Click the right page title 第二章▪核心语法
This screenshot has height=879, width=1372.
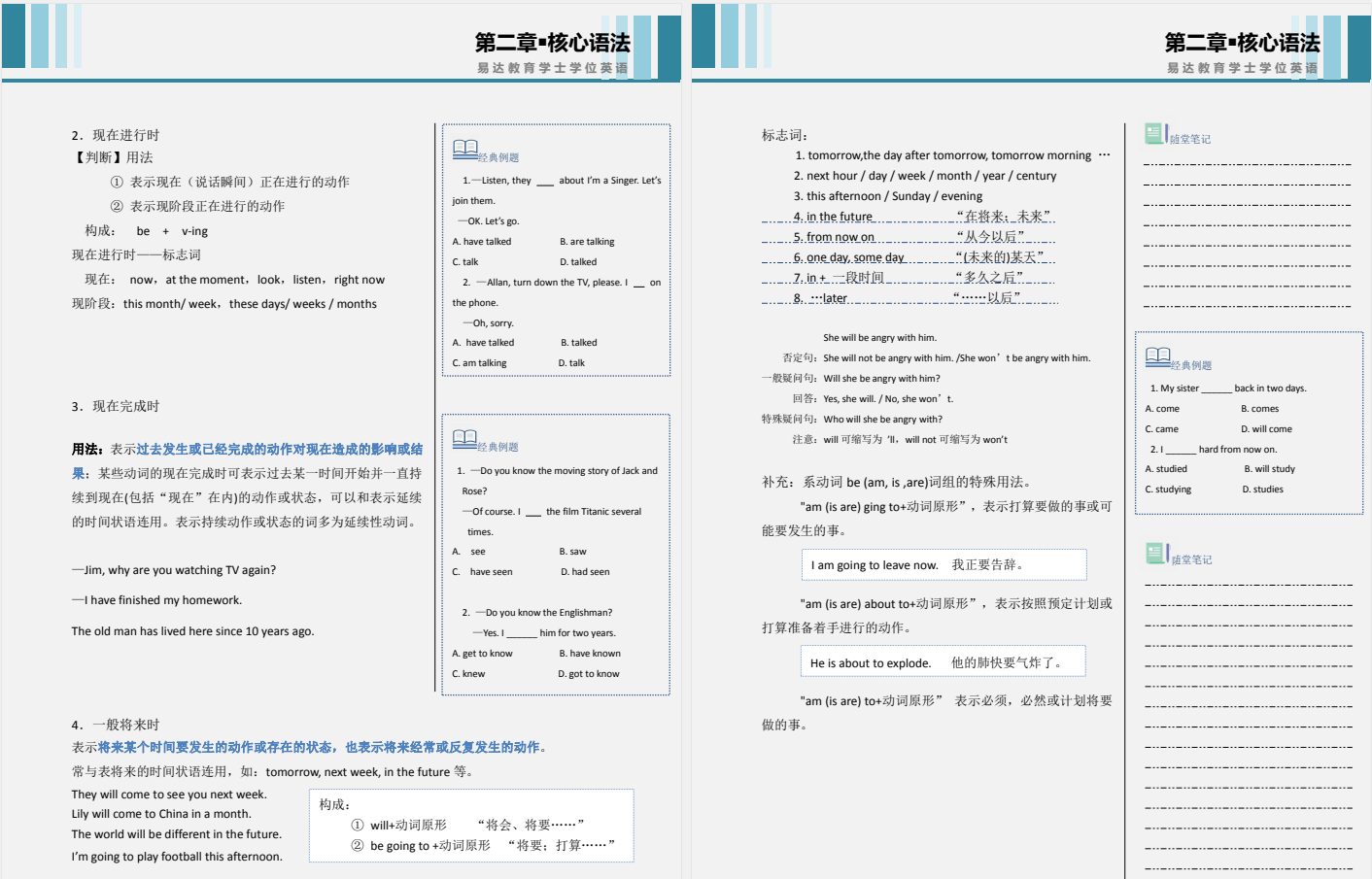1242,43
